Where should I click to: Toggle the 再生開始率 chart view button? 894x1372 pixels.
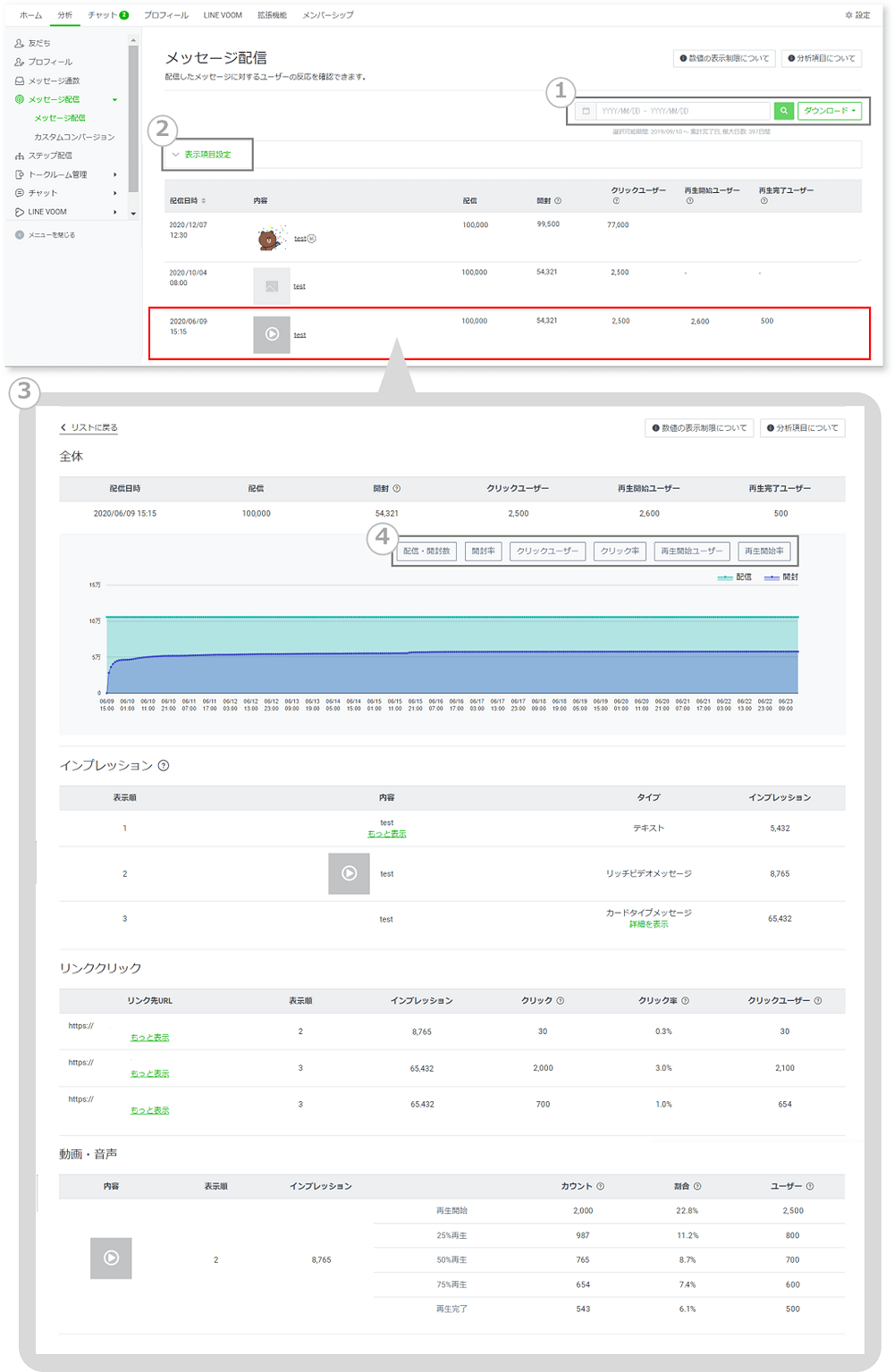764,551
